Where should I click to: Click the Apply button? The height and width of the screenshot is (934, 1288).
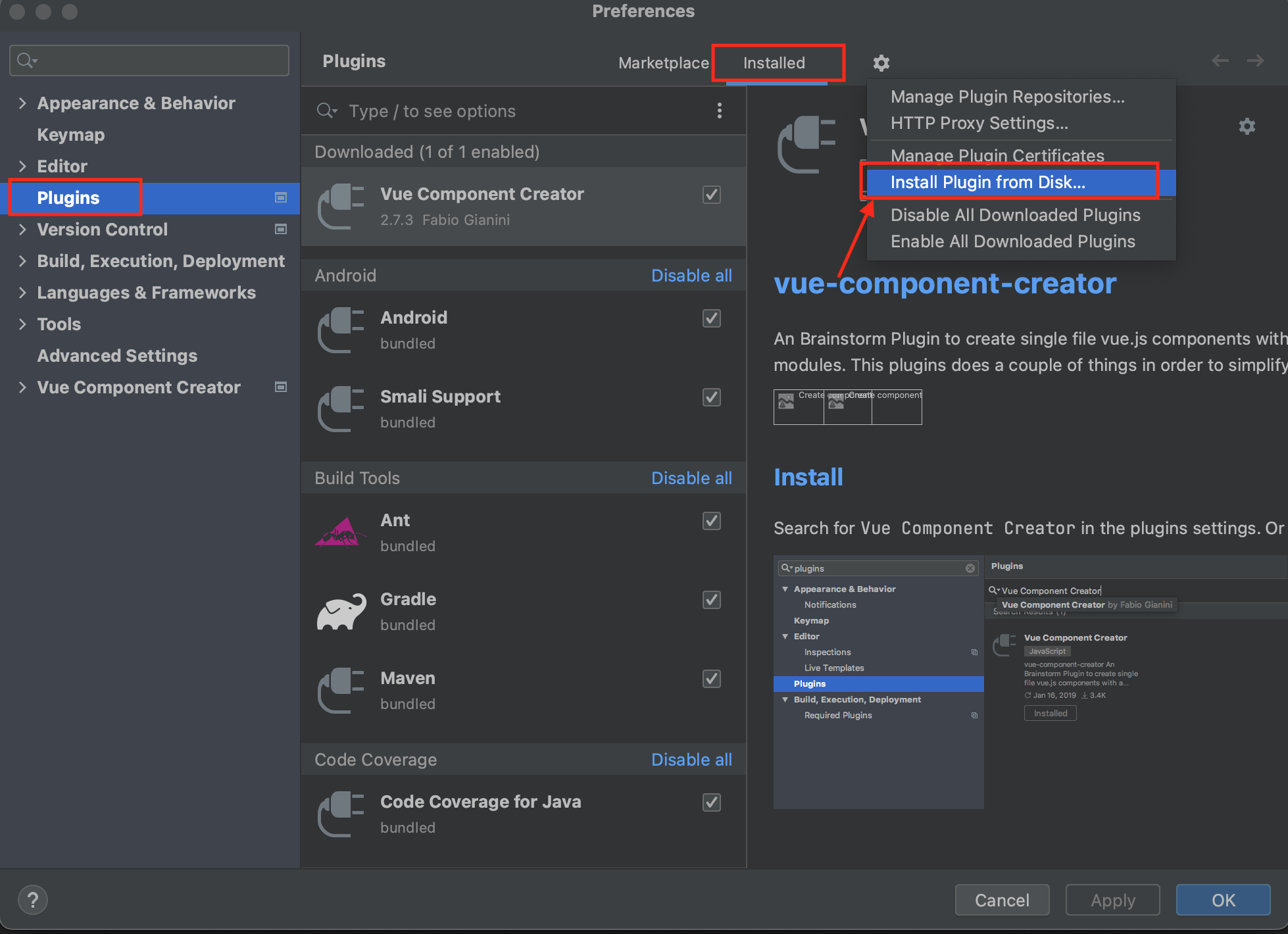point(1112,900)
